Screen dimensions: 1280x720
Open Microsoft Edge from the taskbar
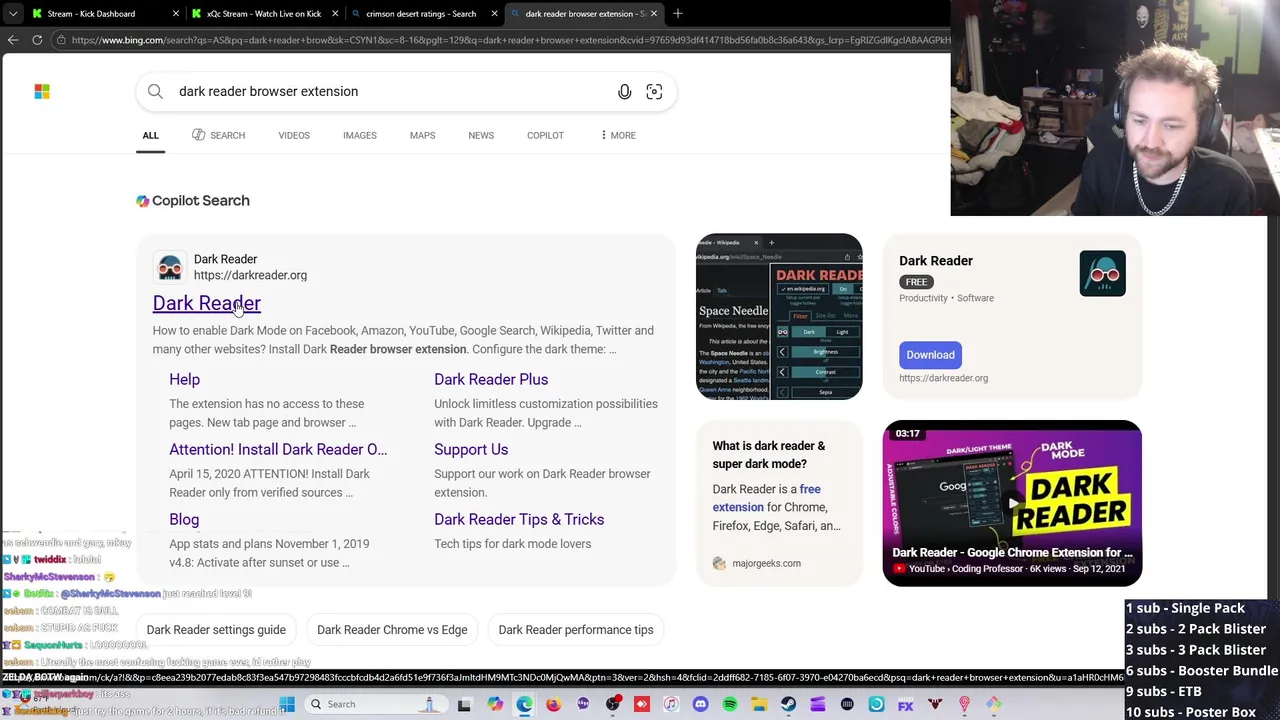524,705
